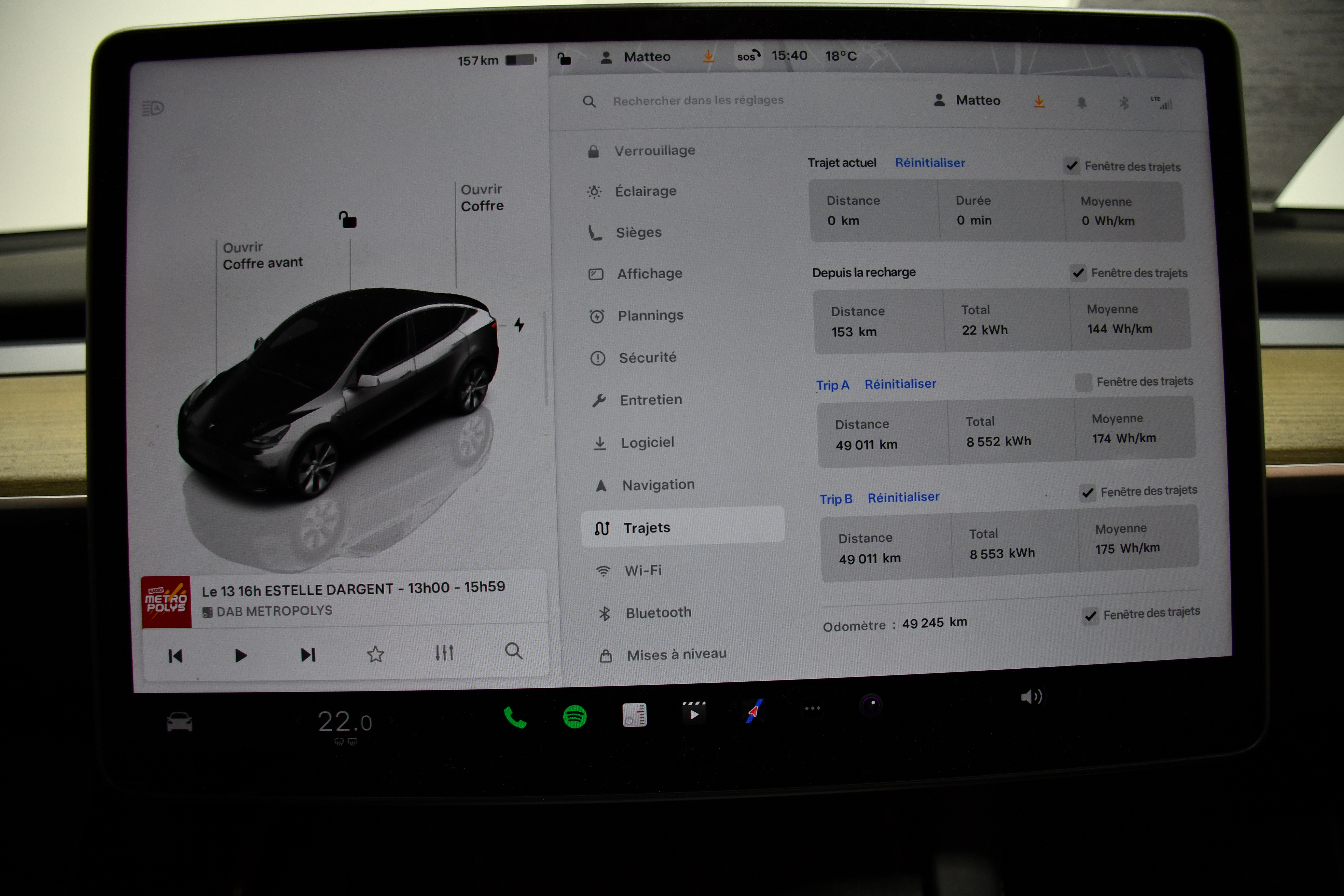Skip to previous station
The height and width of the screenshot is (896, 1344).
point(175,656)
